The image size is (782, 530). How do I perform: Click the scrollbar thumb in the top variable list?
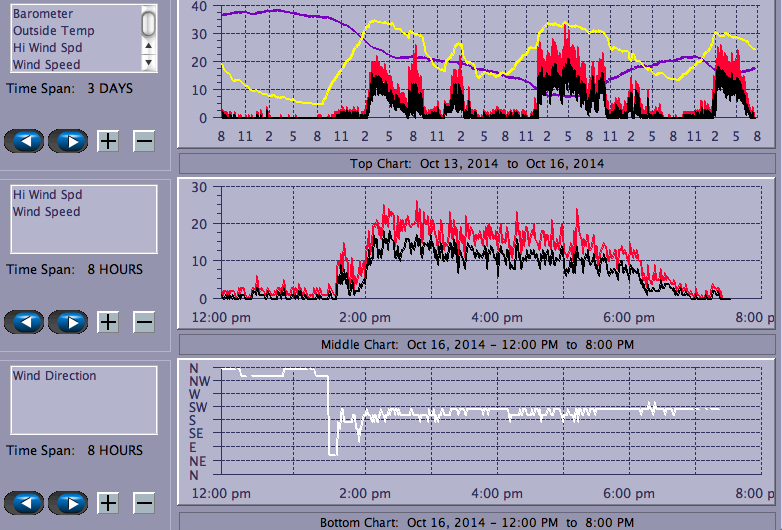coord(148,22)
